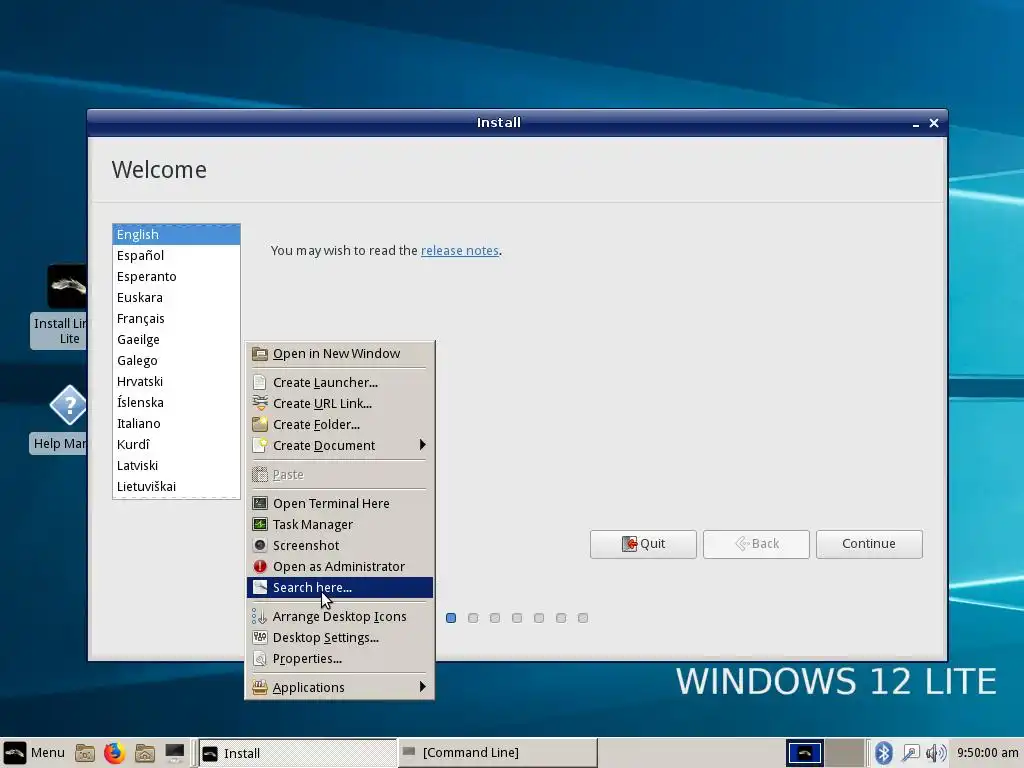This screenshot has height=768, width=1024.
Task: Click the Properties magnifier icon
Action: 260,658
